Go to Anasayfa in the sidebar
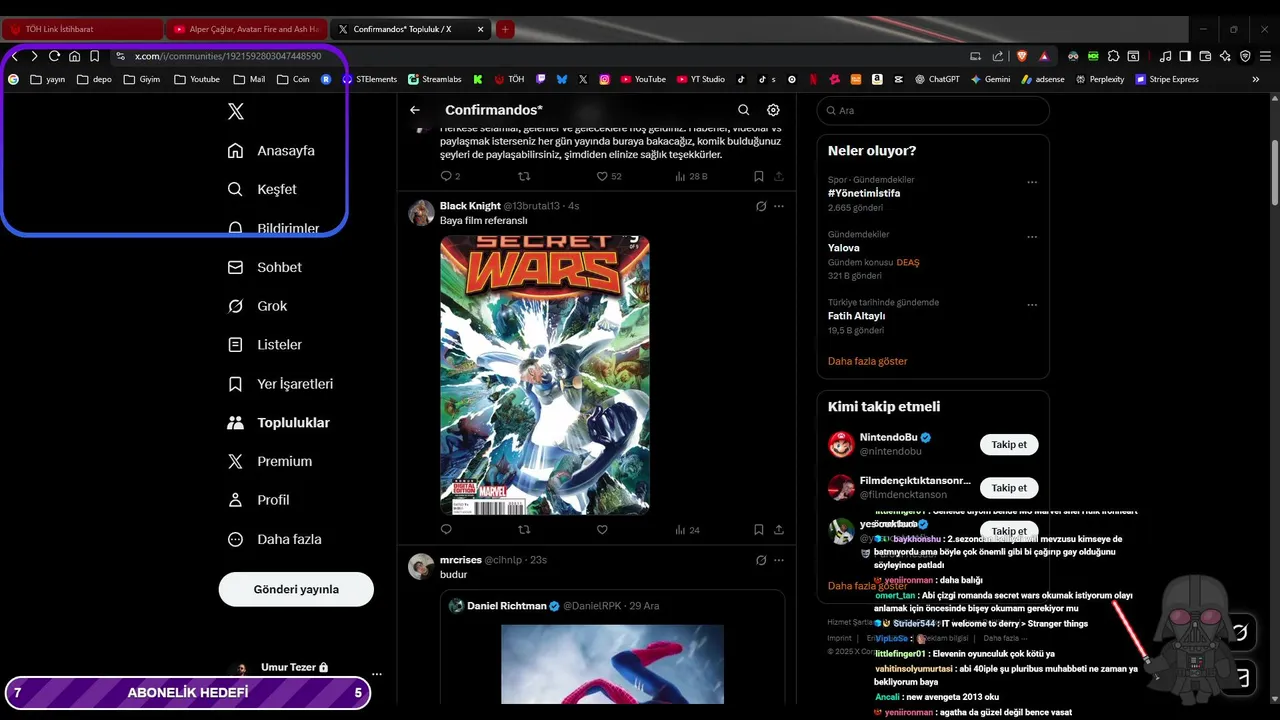 pyautogui.click(x=271, y=151)
